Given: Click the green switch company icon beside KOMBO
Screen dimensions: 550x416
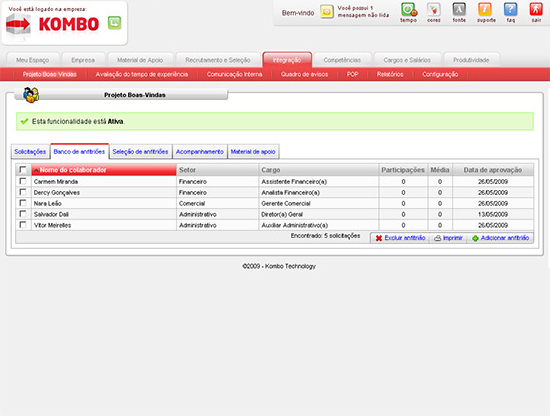Looking at the screenshot, I should (114, 23).
